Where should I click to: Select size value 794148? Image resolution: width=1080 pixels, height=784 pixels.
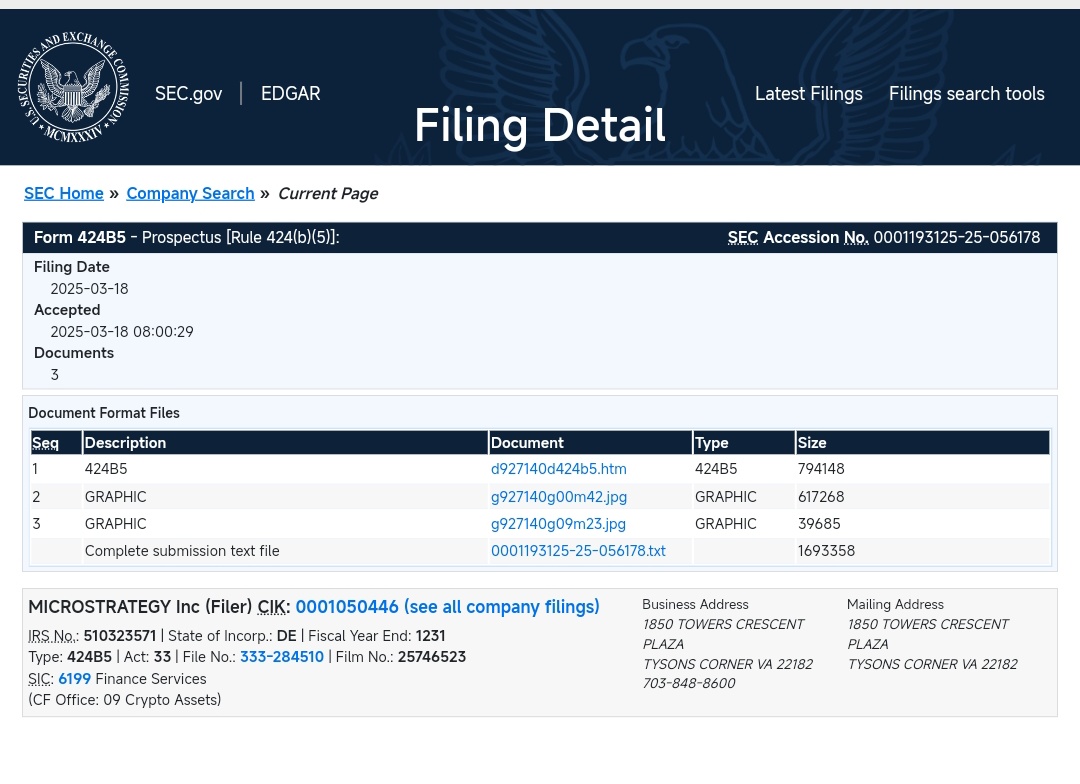click(821, 469)
